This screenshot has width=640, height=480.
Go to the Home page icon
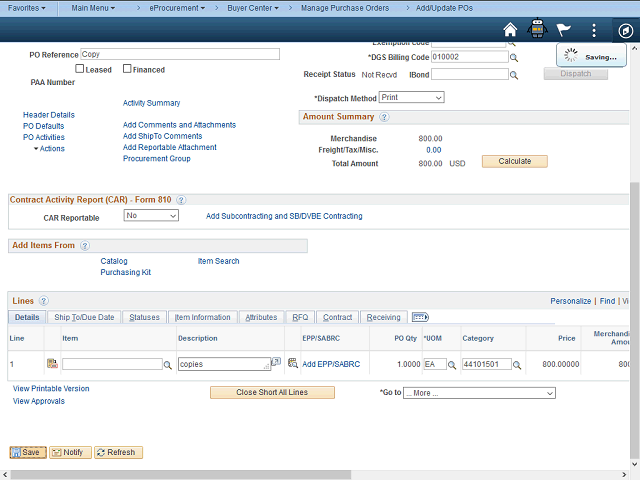(x=510, y=30)
